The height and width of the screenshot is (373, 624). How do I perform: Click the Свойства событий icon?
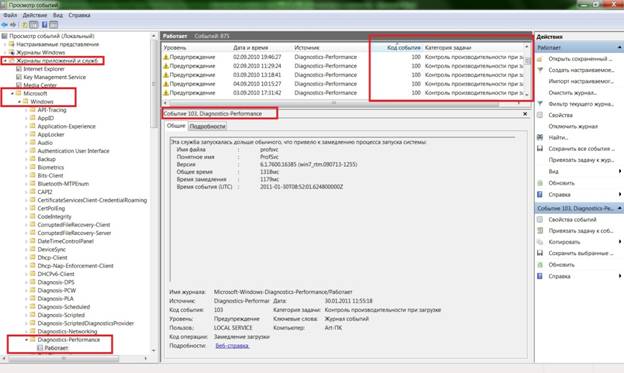click(x=540, y=219)
